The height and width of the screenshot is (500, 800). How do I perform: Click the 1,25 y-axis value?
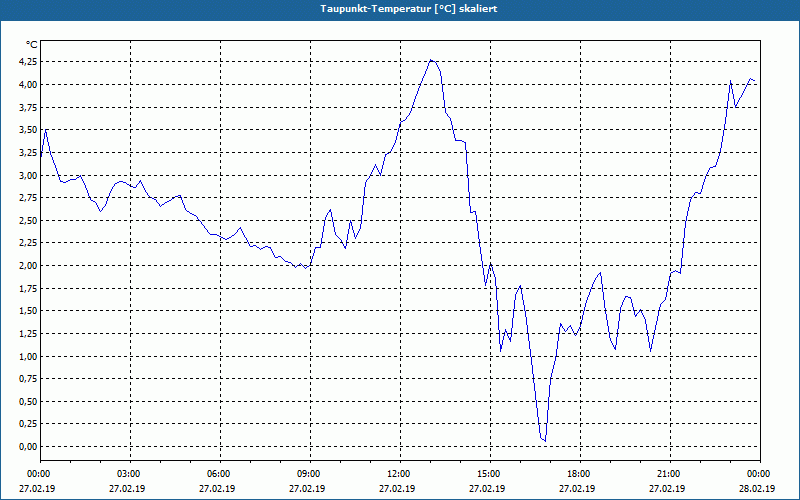(x=28, y=334)
